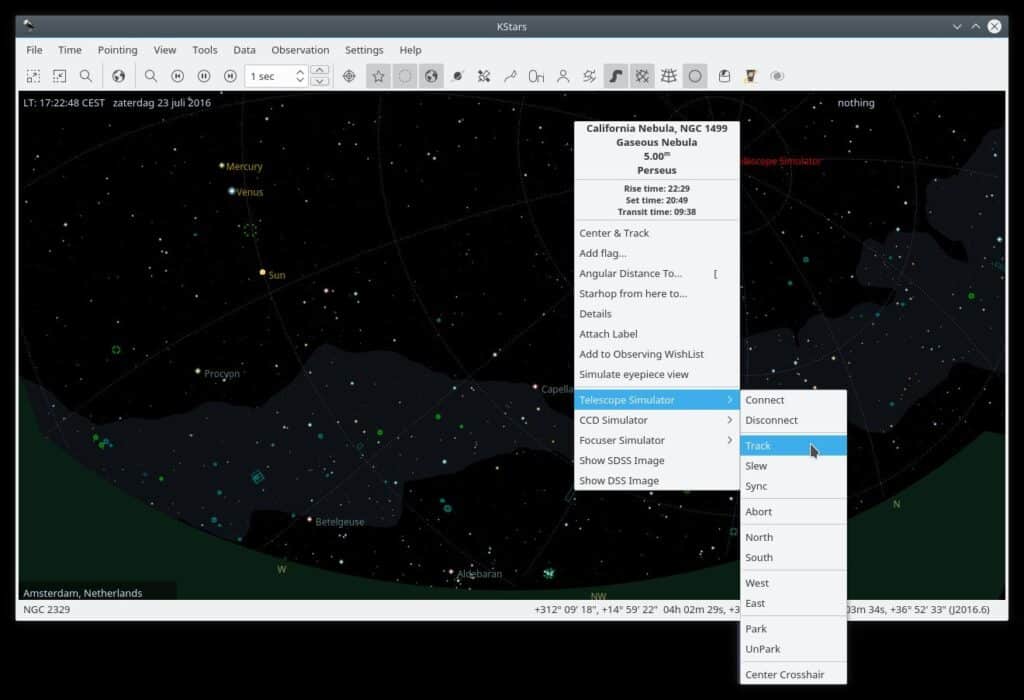Click the crosshair telescope control icon
The width and height of the screenshot is (1024, 700).
(349, 76)
